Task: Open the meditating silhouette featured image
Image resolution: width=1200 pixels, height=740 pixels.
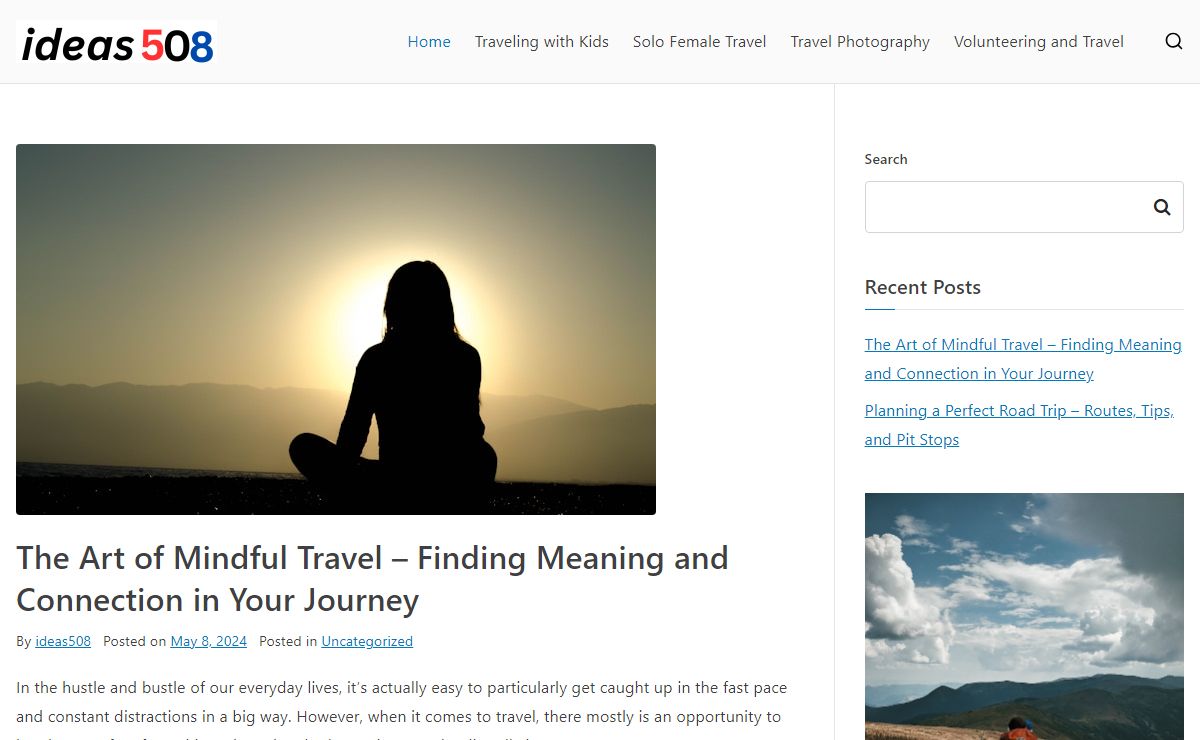Action: tap(336, 329)
